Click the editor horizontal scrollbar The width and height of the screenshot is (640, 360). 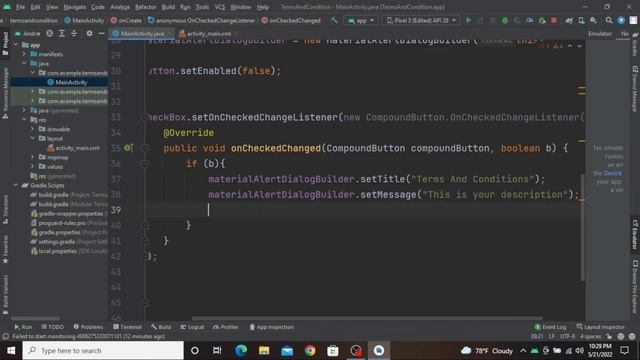click(x=367, y=318)
